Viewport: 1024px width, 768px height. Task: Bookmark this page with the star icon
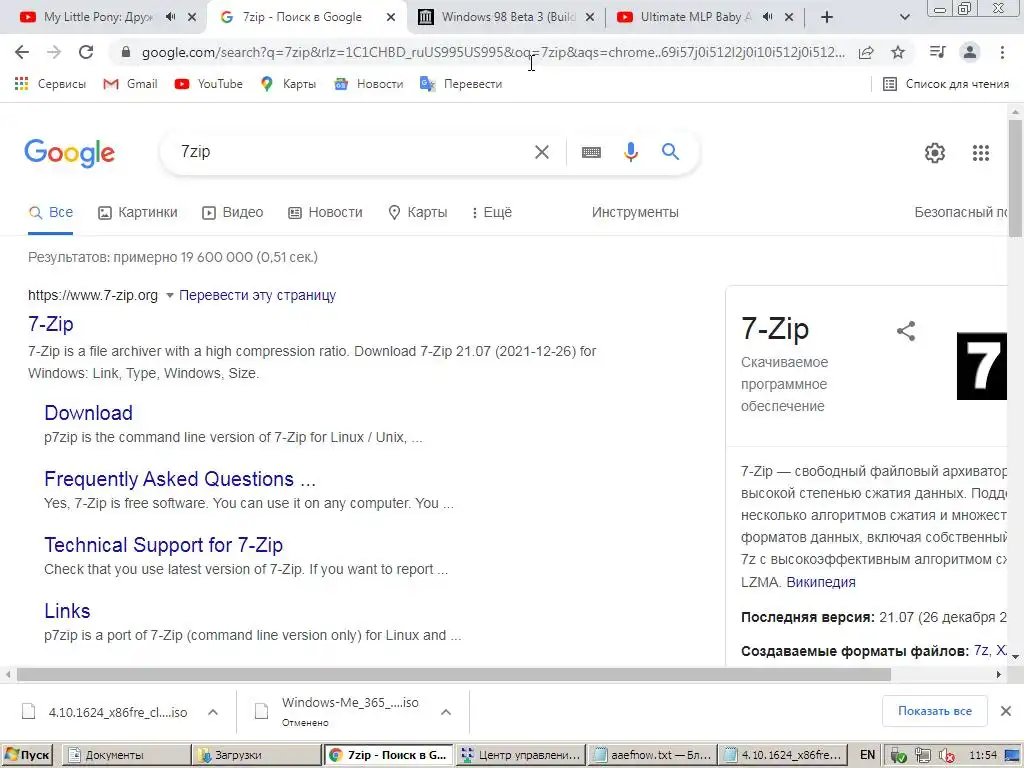coord(898,52)
